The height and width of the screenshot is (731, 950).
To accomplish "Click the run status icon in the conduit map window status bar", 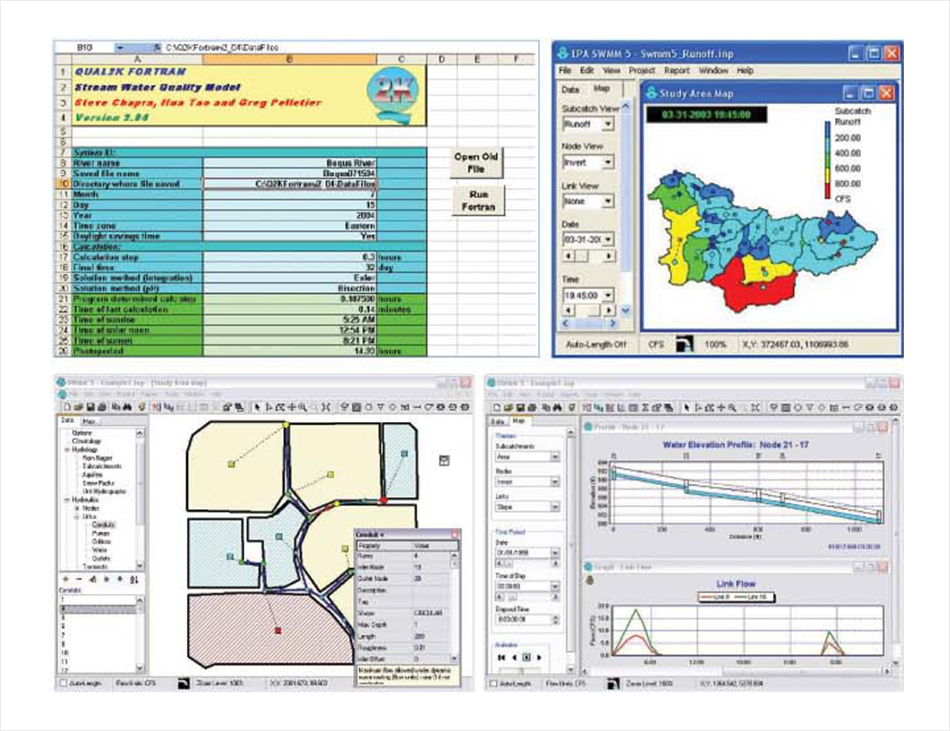I will pos(184,683).
